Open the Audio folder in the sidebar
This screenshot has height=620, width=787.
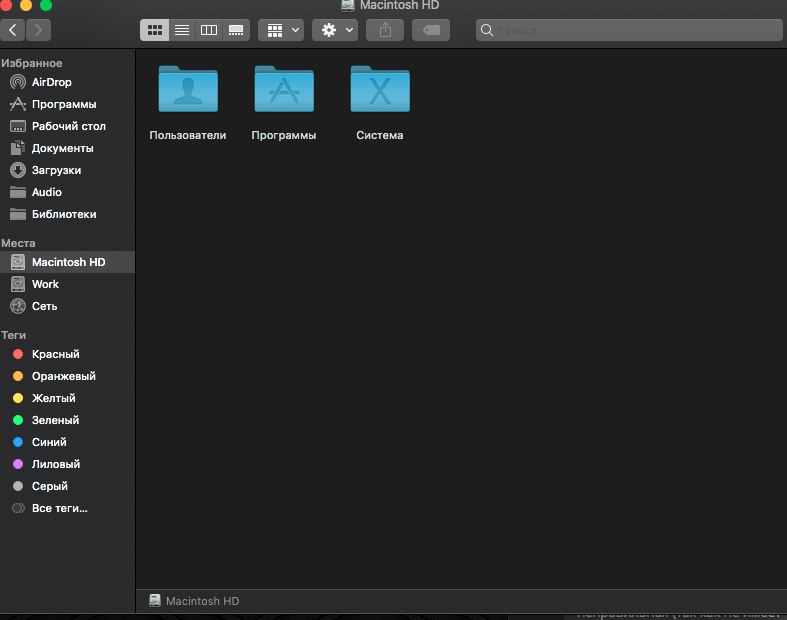tap(67, 192)
